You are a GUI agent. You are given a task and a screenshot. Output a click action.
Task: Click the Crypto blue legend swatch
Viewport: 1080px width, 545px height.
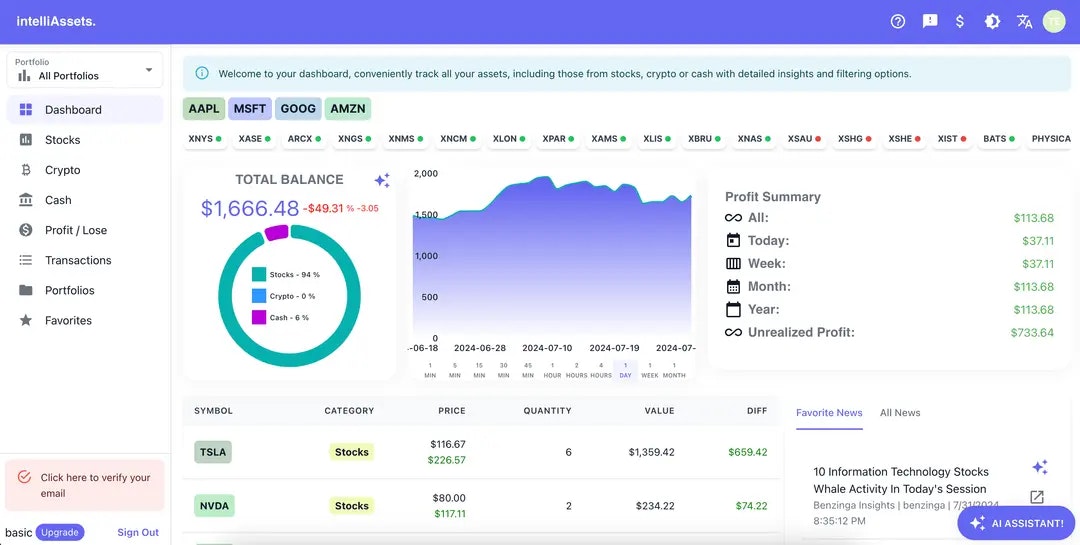(259, 296)
